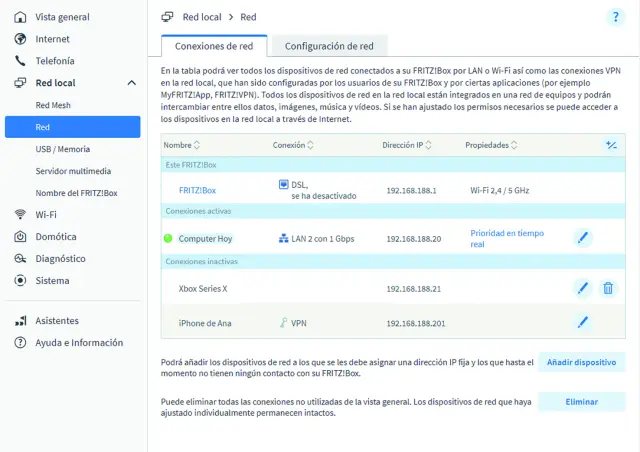Edit the Xbox Series X entry

click(x=582, y=288)
